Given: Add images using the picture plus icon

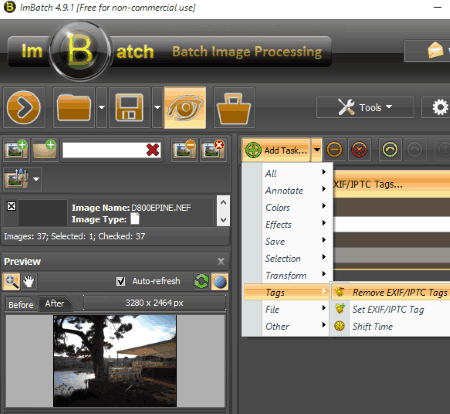Looking at the screenshot, I should (x=16, y=150).
